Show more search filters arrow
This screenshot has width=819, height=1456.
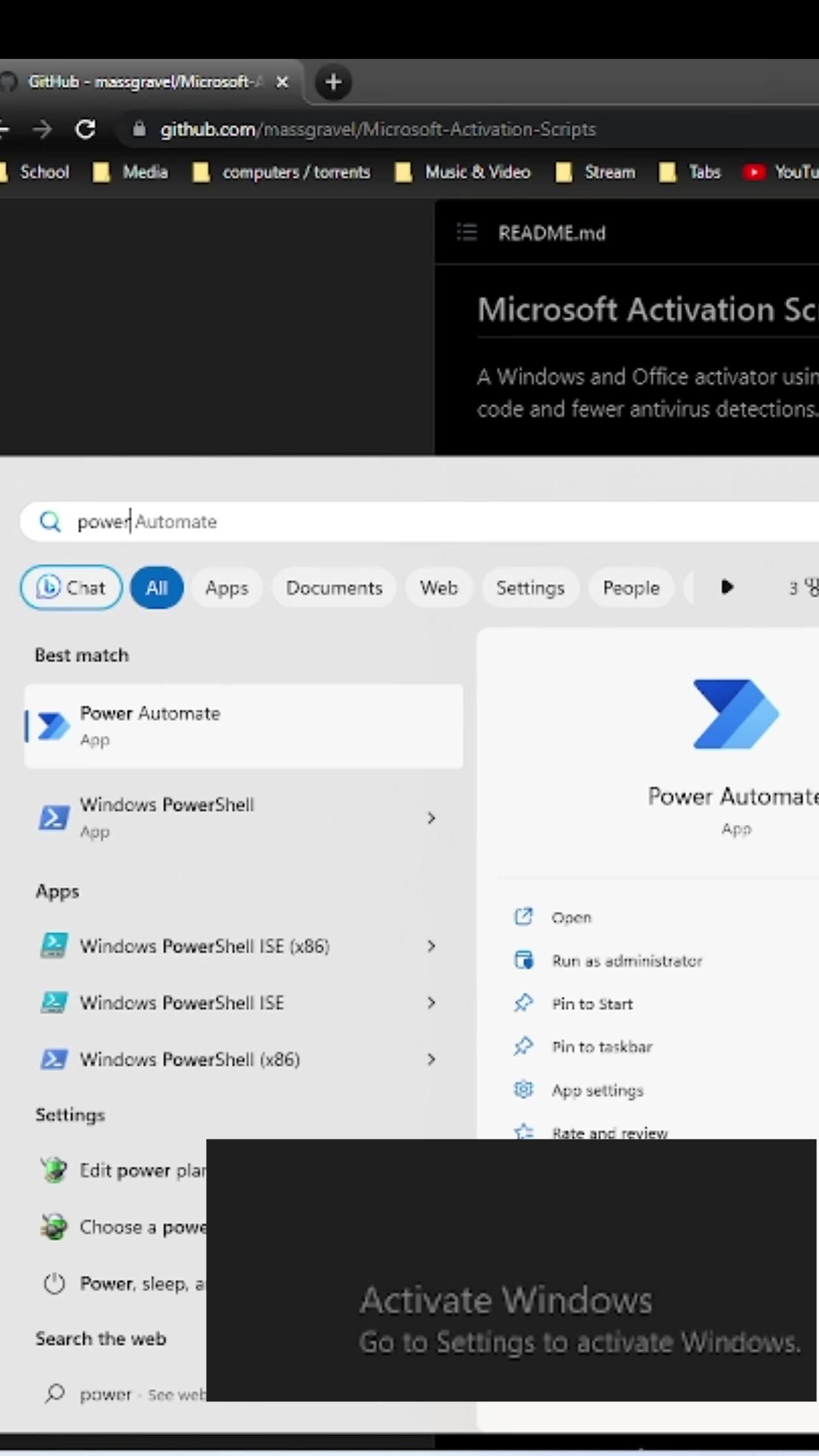[727, 587]
